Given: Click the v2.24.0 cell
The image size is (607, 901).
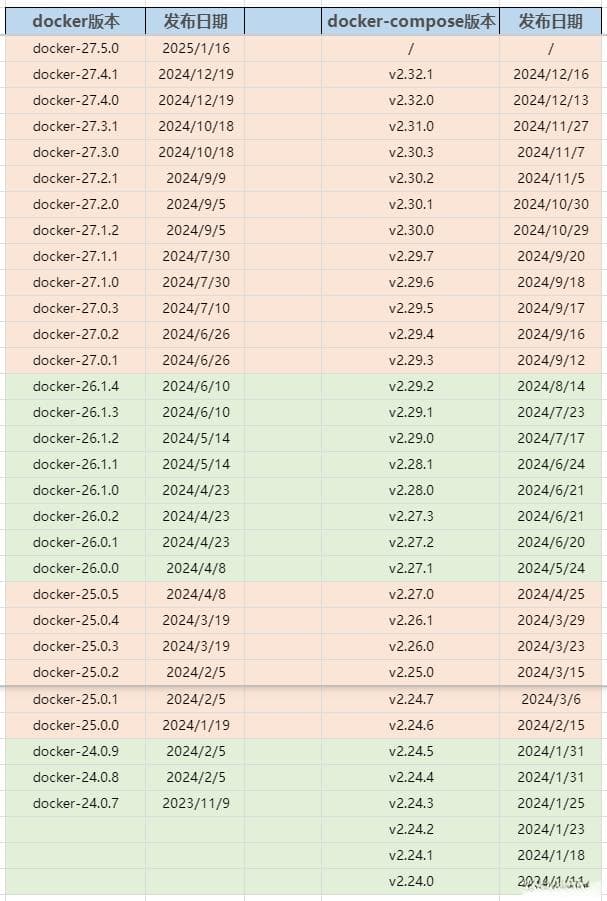Looking at the screenshot, I should coord(410,881).
